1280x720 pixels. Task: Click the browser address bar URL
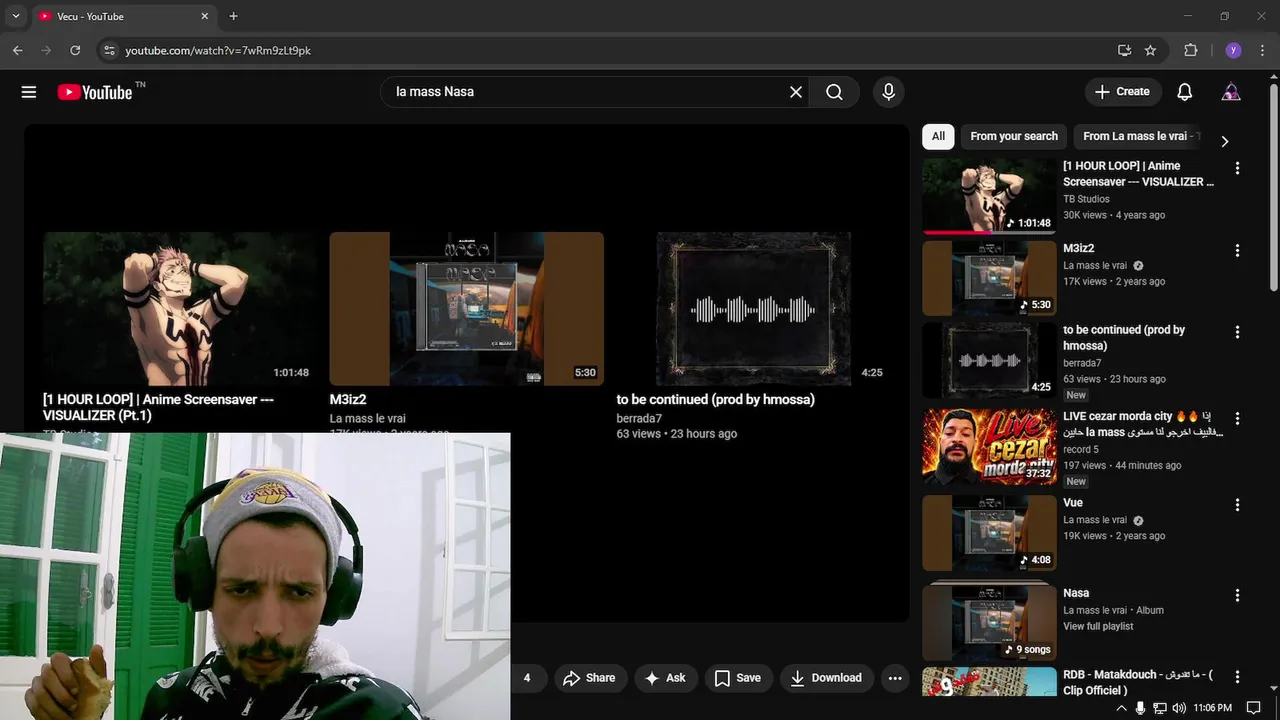[218, 50]
